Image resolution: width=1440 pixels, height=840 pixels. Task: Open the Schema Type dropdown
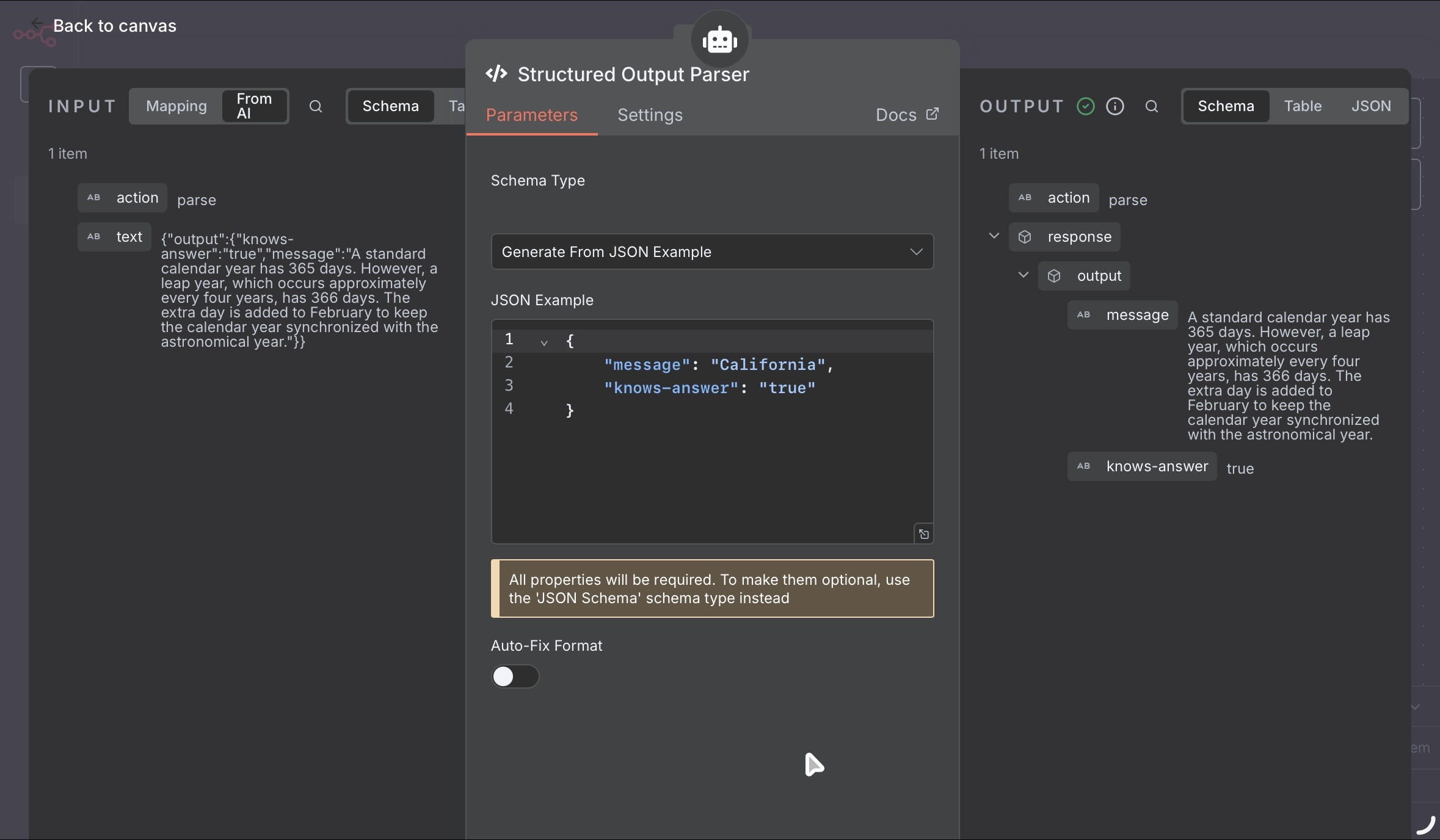tap(712, 252)
